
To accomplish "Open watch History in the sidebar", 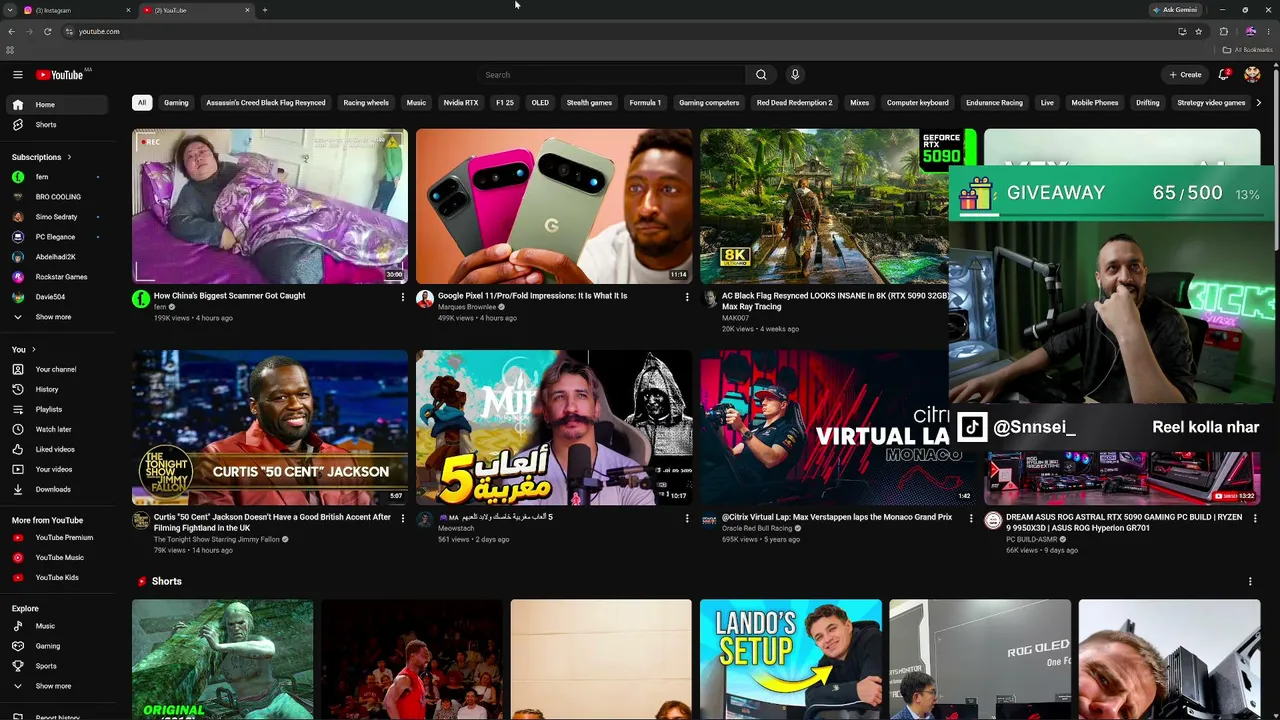I will [59, 389].
